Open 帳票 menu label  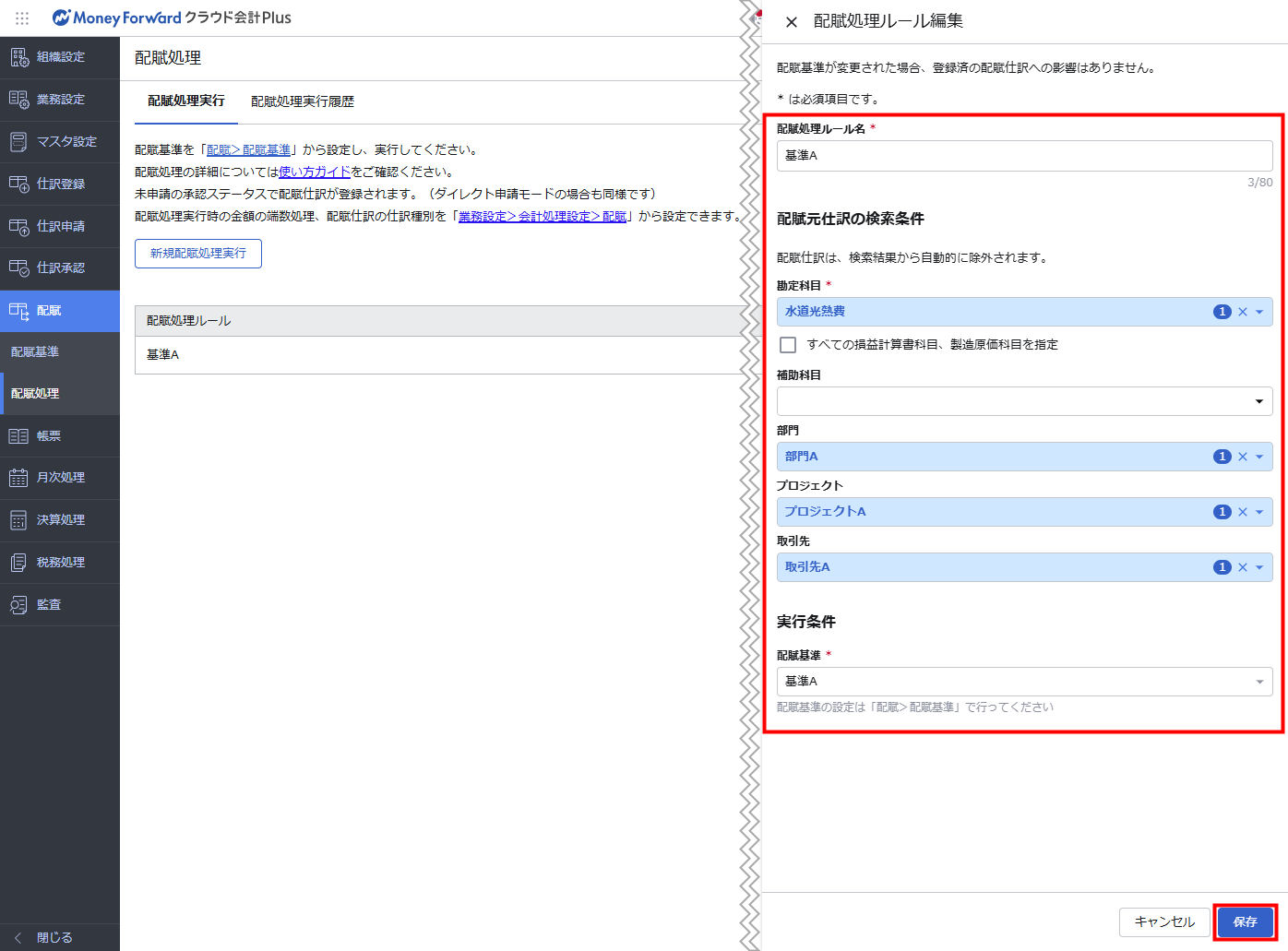click(49, 436)
